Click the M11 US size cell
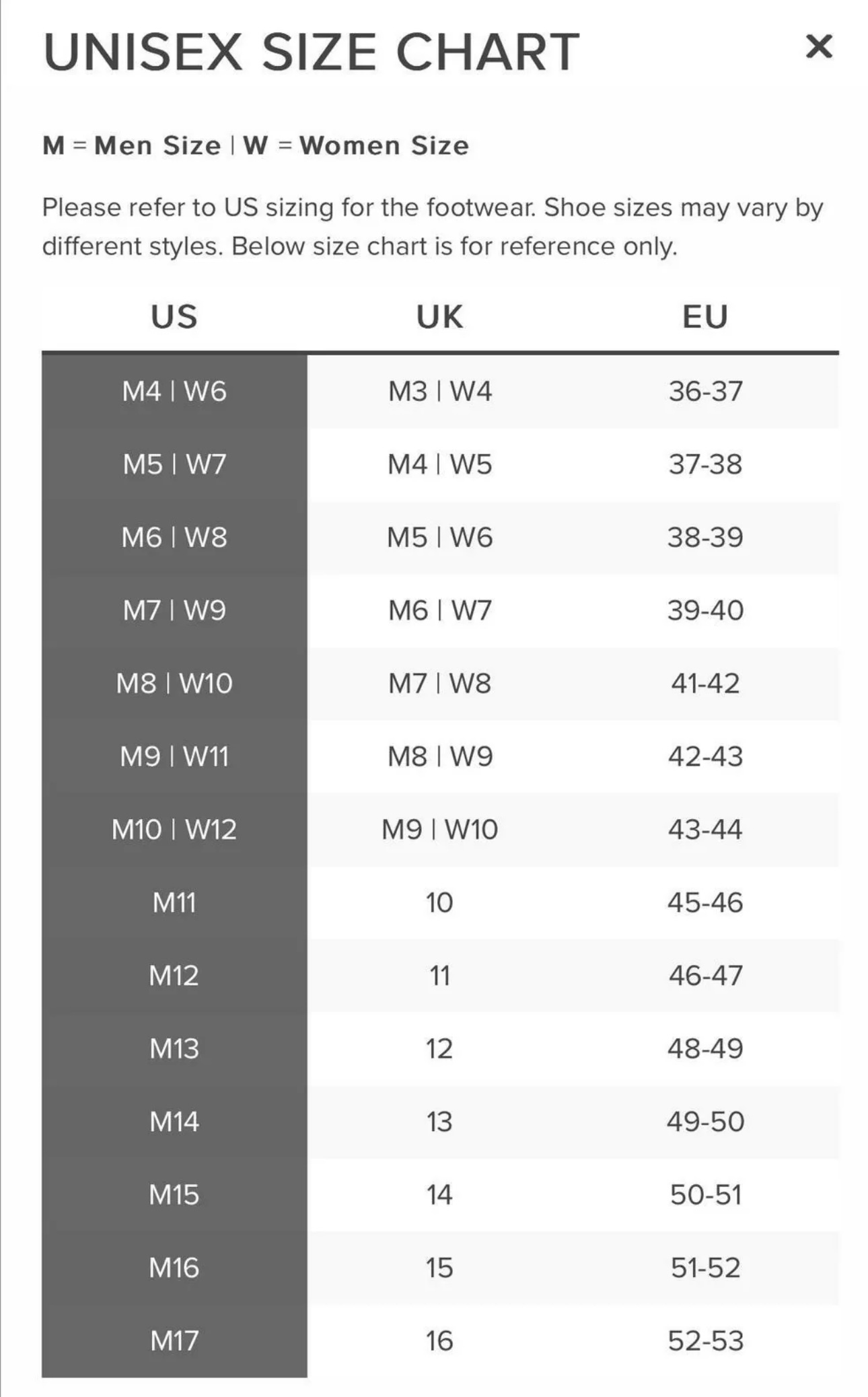 pos(174,902)
